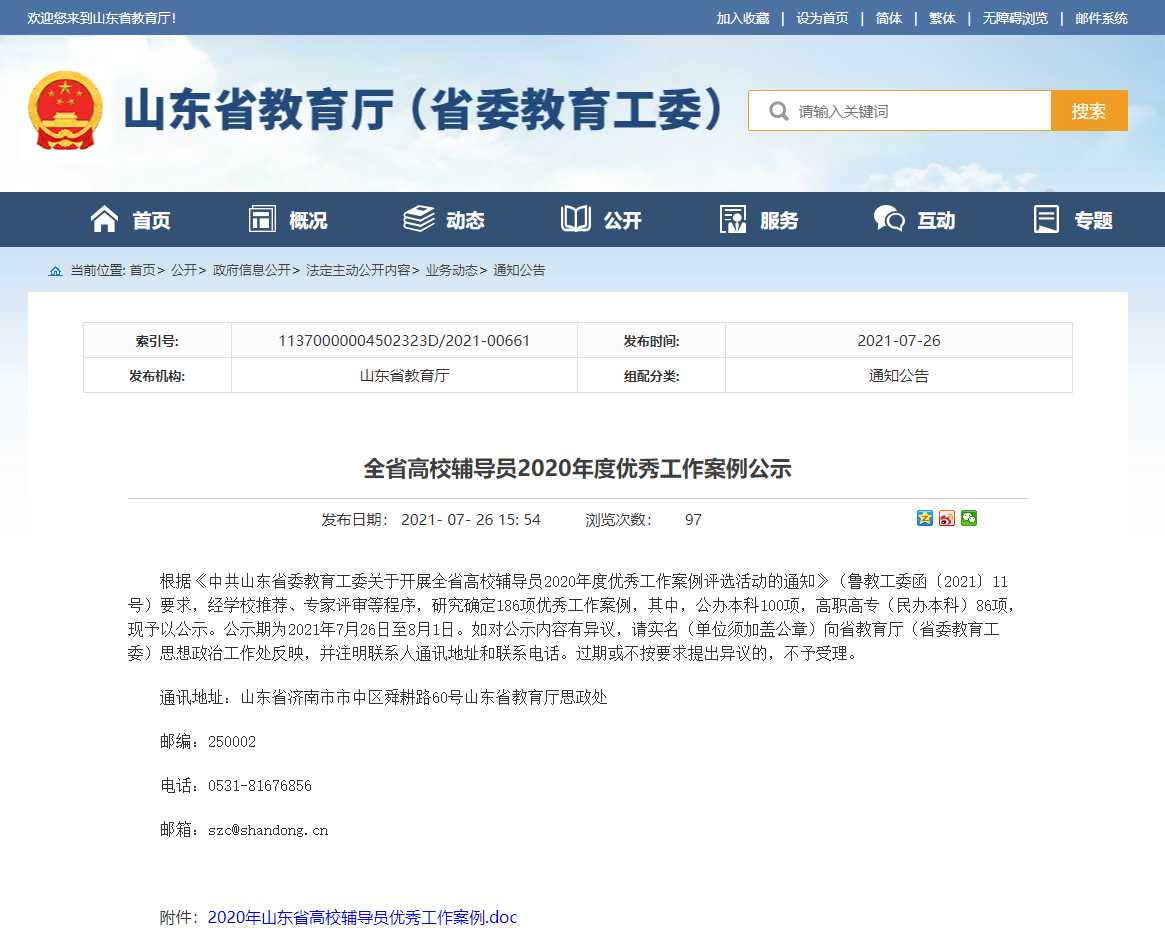Image resolution: width=1165 pixels, height=950 pixels.
Task: Click the home icon in navigation bar
Action: click(104, 219)
